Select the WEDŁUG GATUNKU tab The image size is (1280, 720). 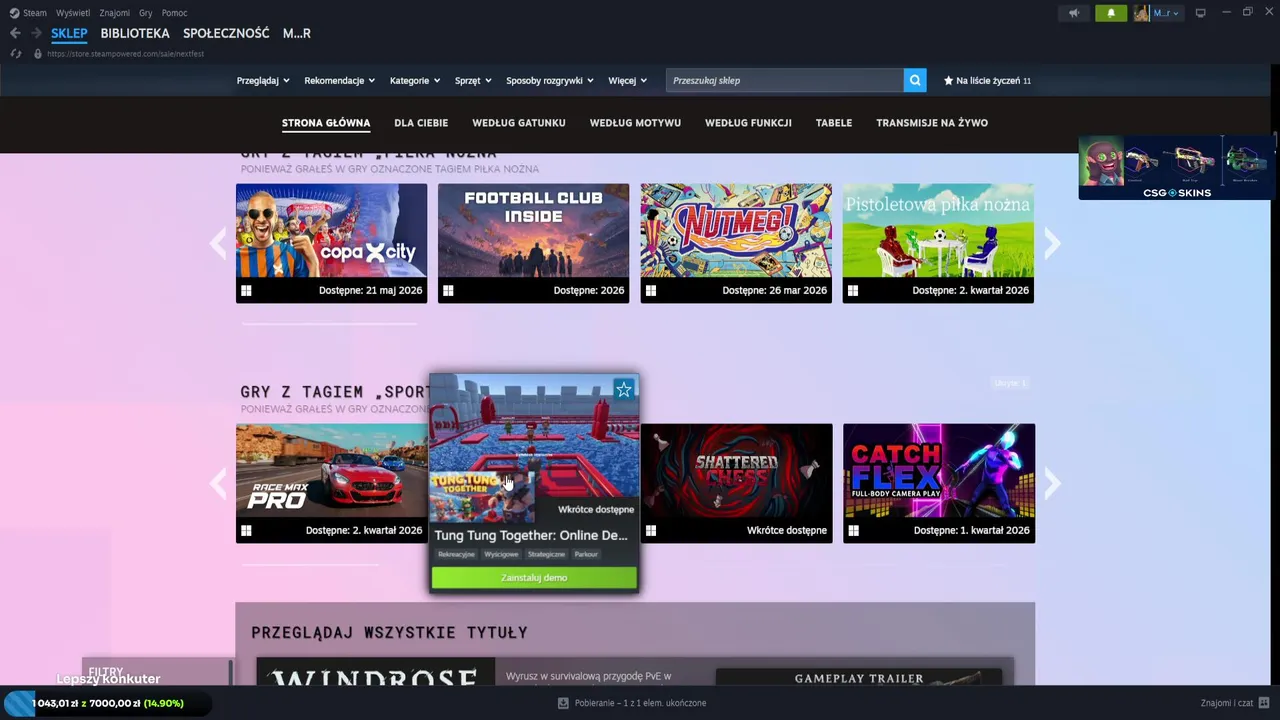pos(519,123)
